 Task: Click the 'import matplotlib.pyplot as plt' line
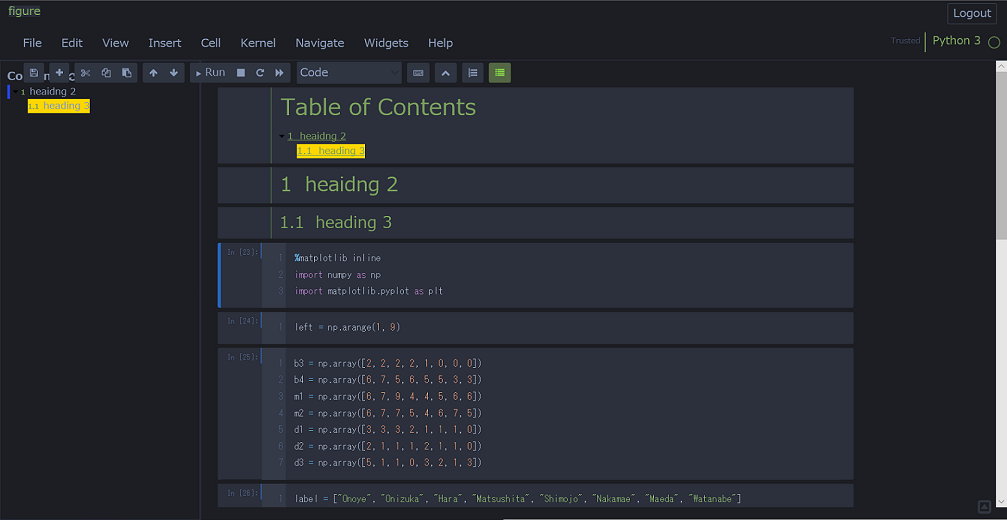[369, 291]
